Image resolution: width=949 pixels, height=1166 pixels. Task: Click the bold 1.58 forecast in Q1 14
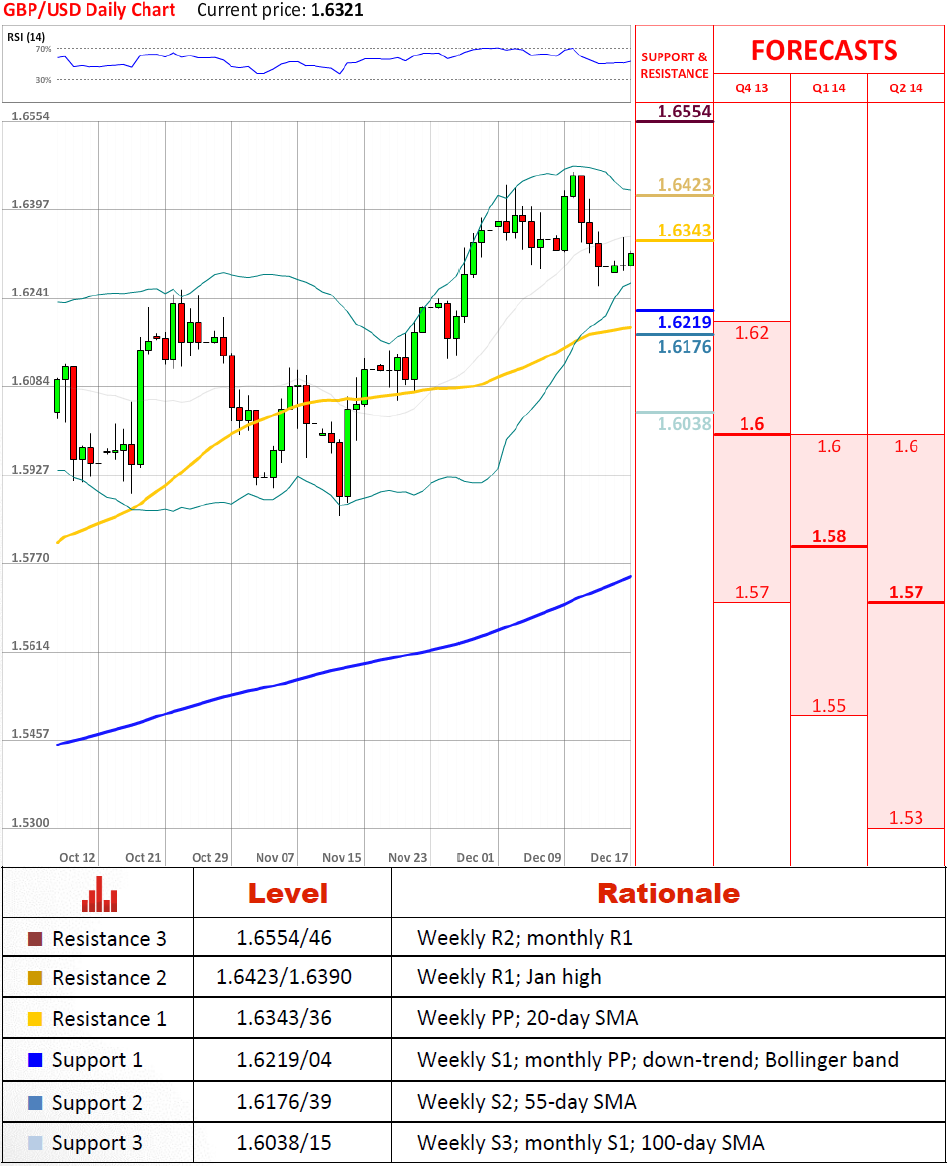[829, 536]
